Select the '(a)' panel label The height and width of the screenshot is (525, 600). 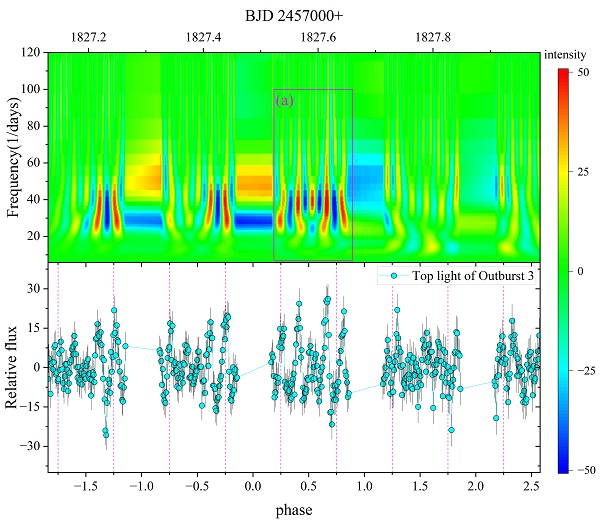pyautogui.click(x=284, y=101)
